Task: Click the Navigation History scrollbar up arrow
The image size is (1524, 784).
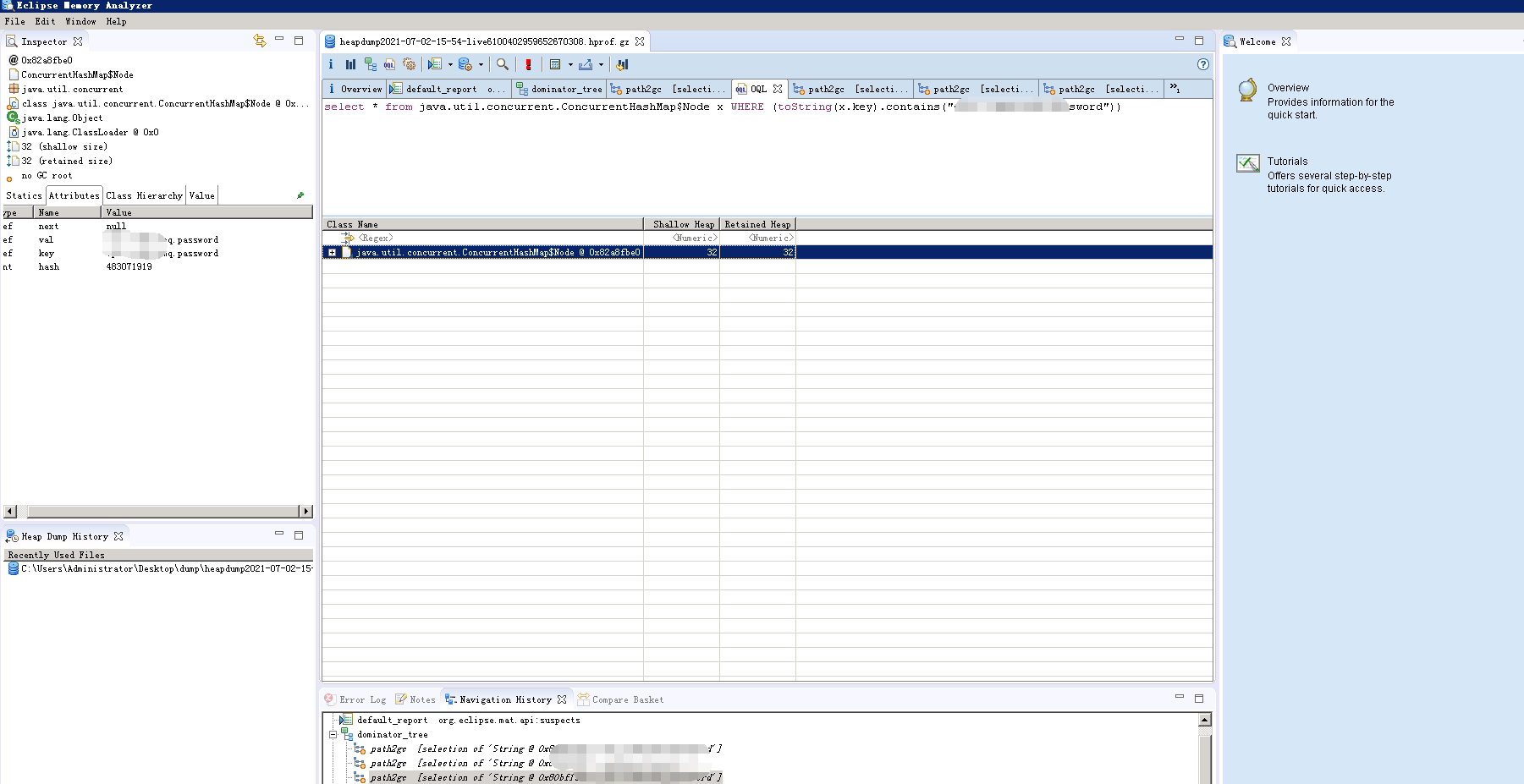Action: (x=1205, y=720)
